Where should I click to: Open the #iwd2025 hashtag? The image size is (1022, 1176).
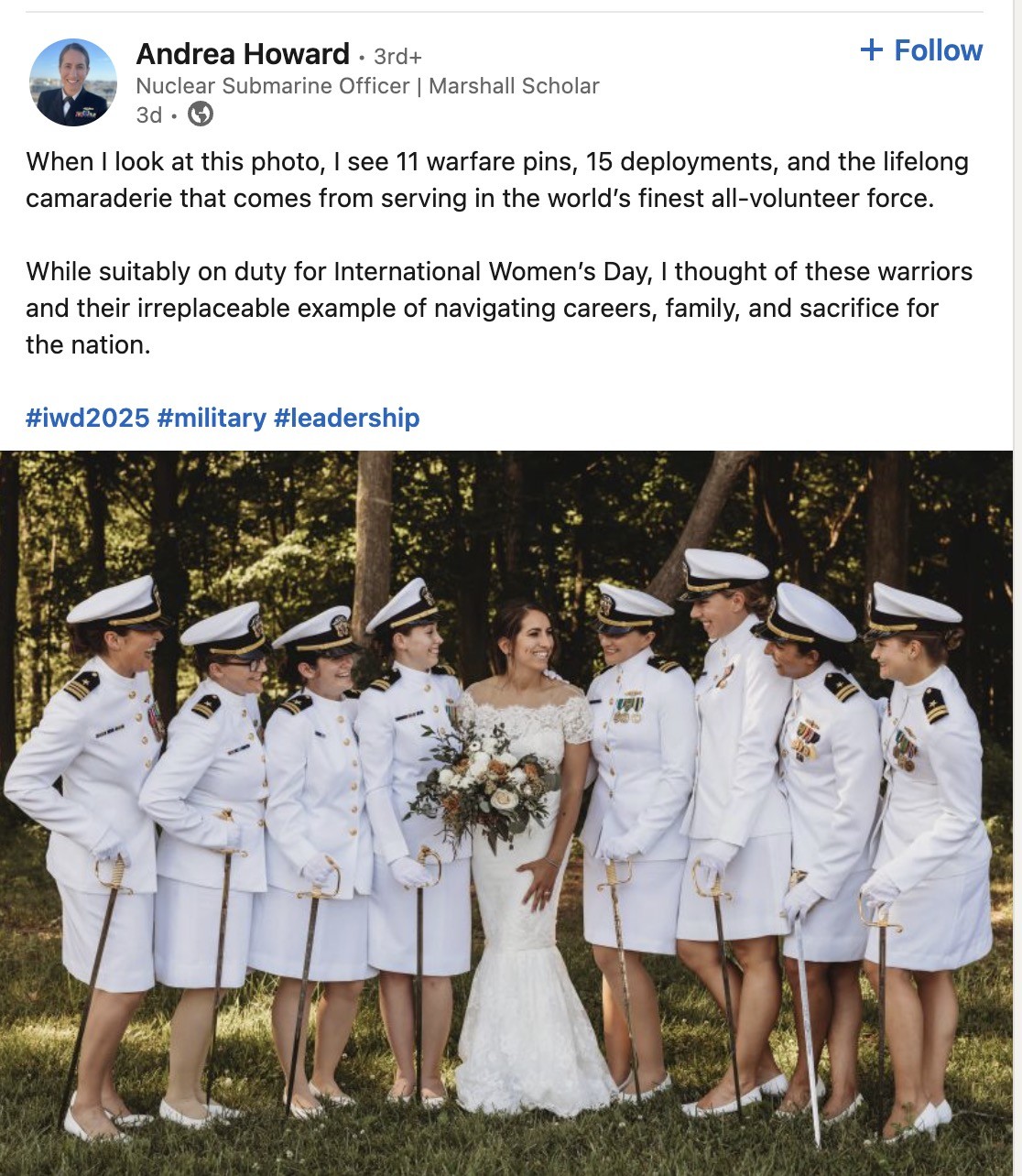(88, 418)
